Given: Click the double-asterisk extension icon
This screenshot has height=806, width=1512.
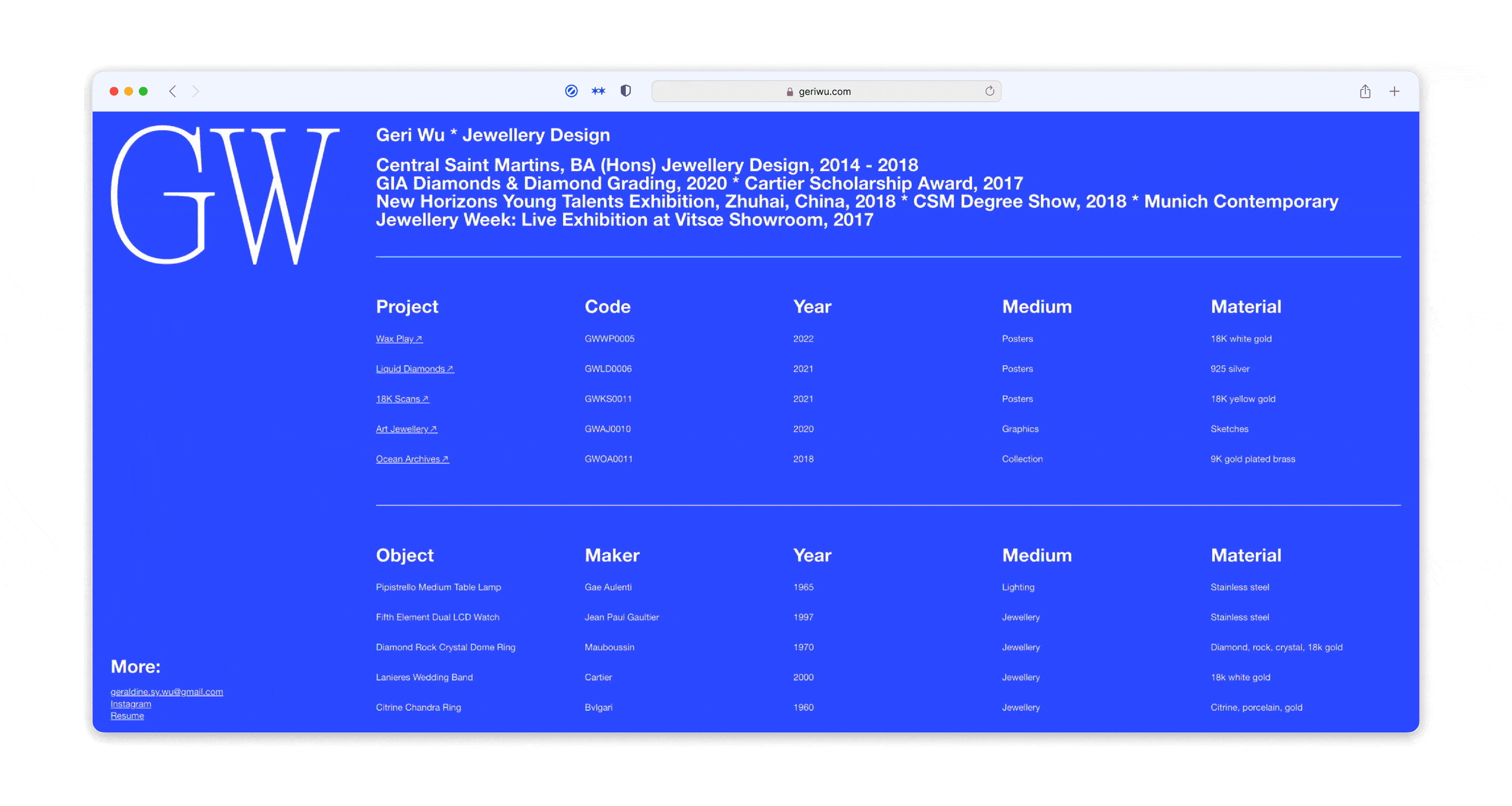Looking at the screenshot, I should 598,91.
